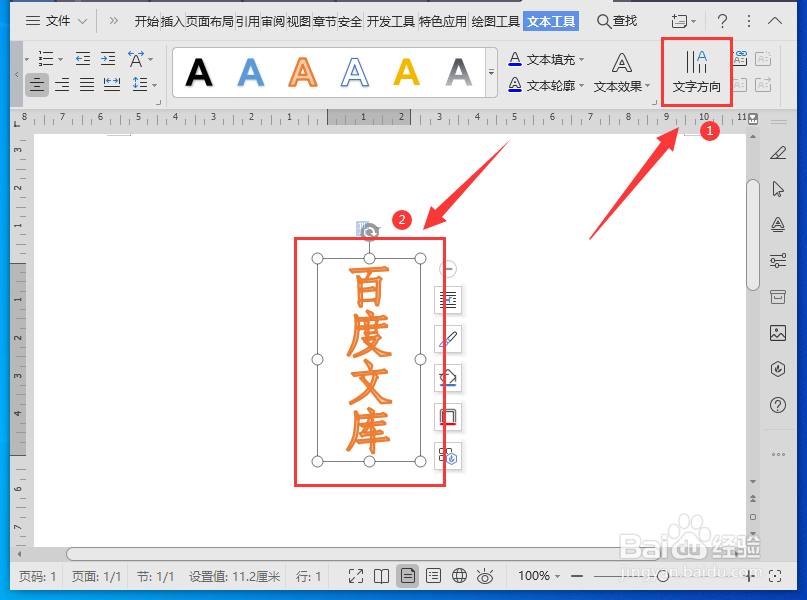Click the shape outline floating icon
This screenshot has width=807, height=600.
(x=448, y=417)
